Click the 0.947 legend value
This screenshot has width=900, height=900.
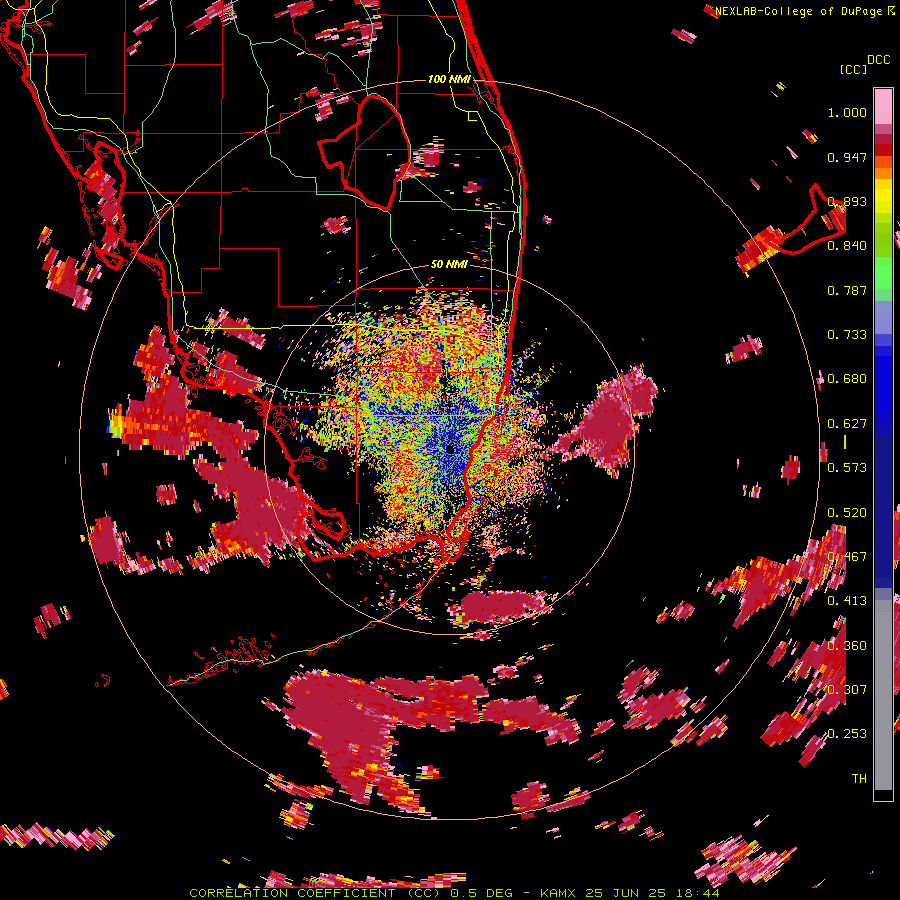(847, 157)
